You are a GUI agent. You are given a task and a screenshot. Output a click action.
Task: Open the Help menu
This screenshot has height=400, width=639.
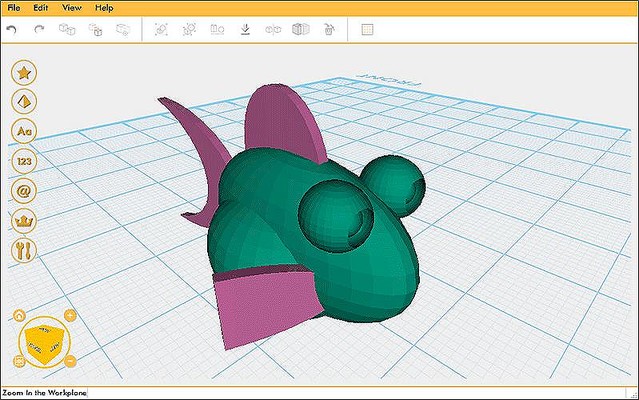(x=104, y=8)
